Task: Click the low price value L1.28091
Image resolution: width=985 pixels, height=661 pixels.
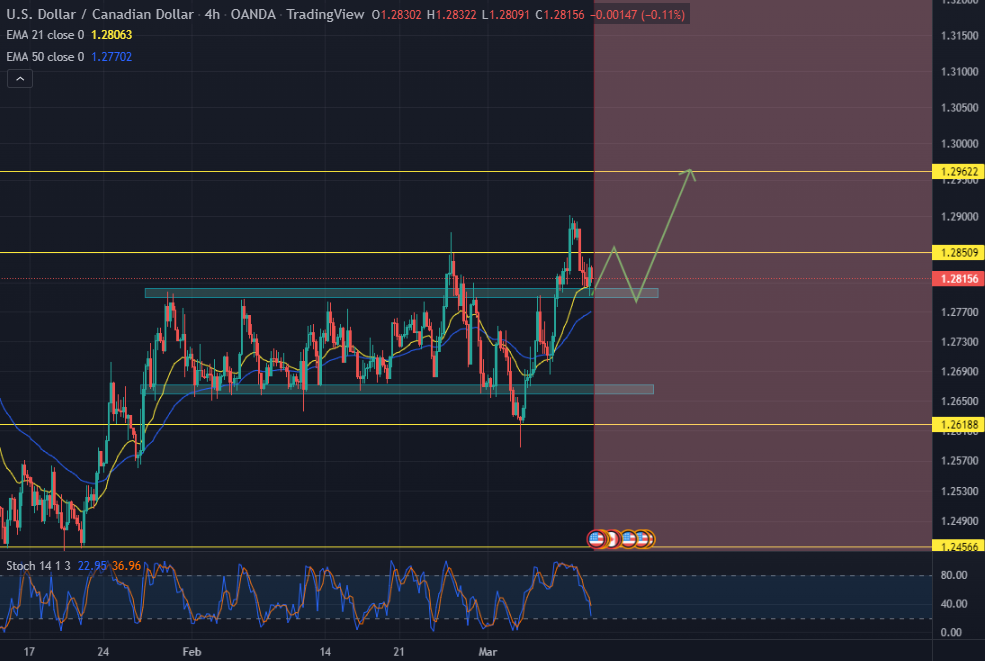Action: tap(506, 14)
